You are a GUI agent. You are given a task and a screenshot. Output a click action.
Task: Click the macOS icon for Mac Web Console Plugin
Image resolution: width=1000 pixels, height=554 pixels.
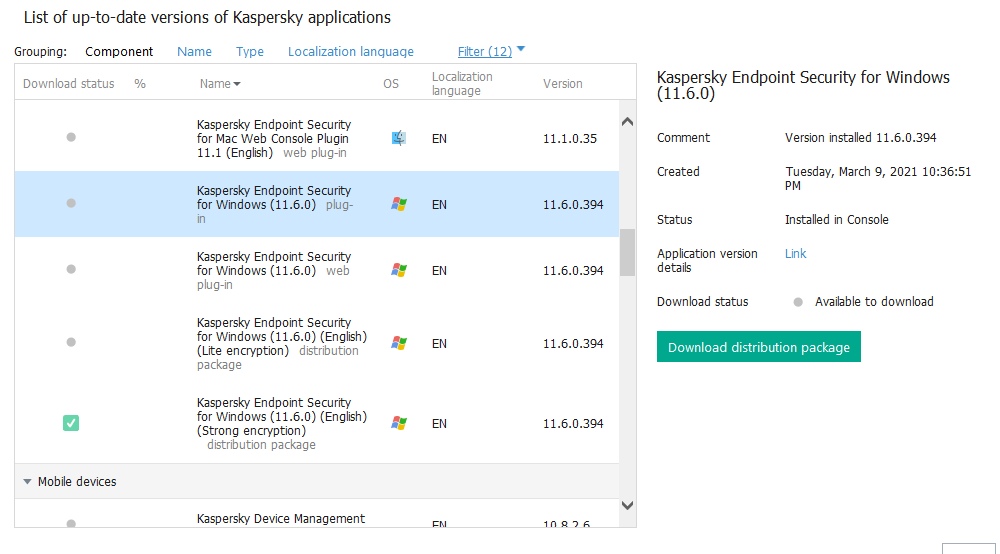click(399, 138)
